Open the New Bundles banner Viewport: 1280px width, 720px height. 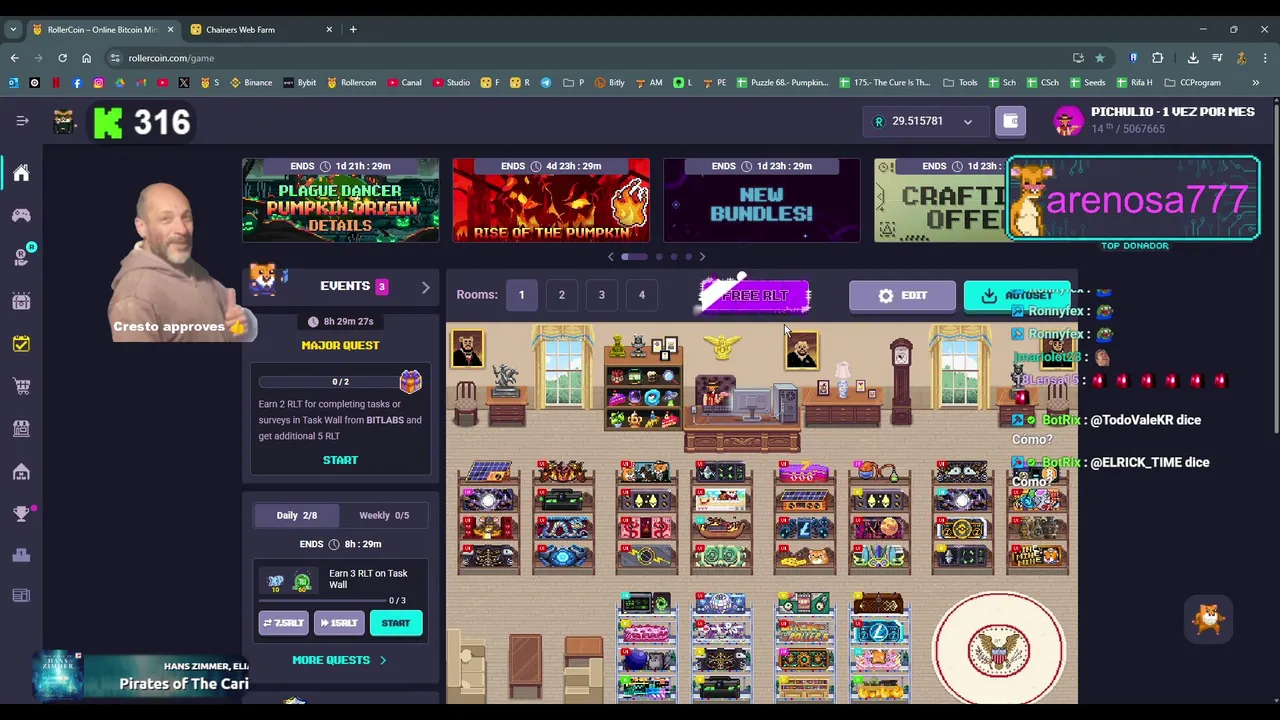(761, 200)
